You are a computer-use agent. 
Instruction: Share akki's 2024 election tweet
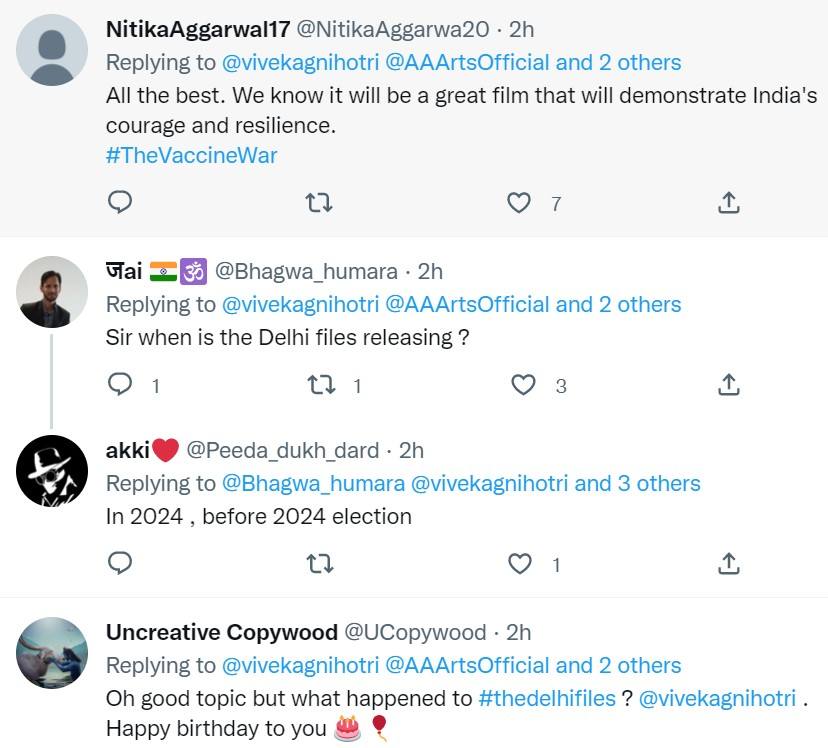tap(729, 564)
